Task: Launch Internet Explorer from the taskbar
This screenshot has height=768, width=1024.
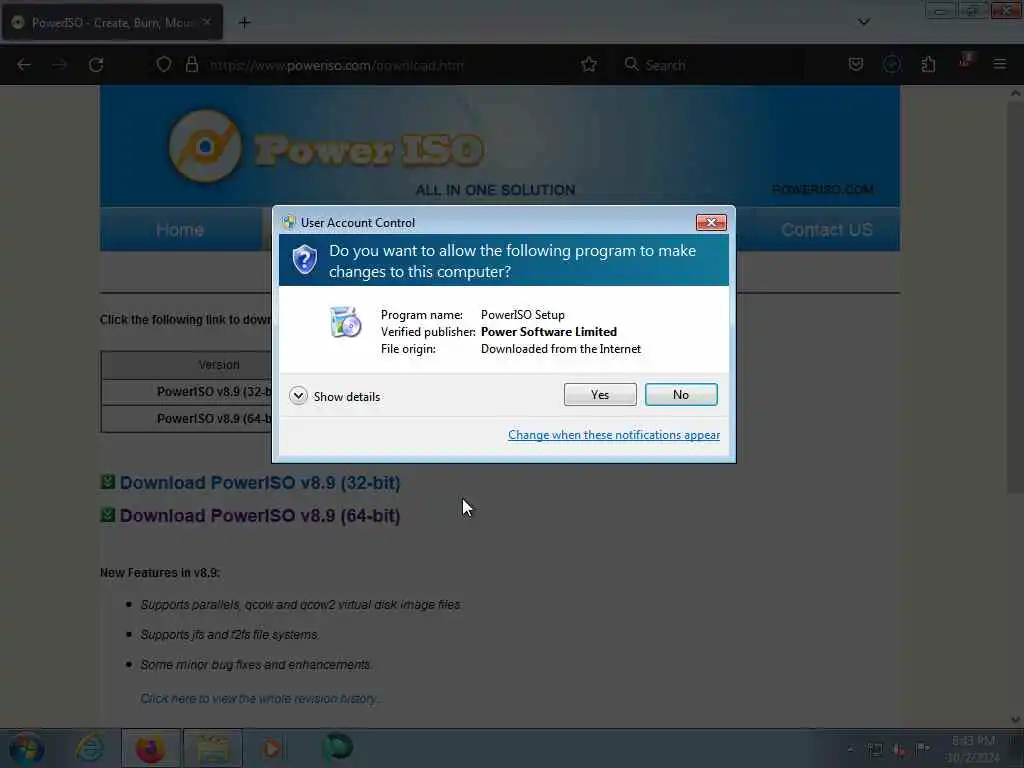Action: coord(89,748)
